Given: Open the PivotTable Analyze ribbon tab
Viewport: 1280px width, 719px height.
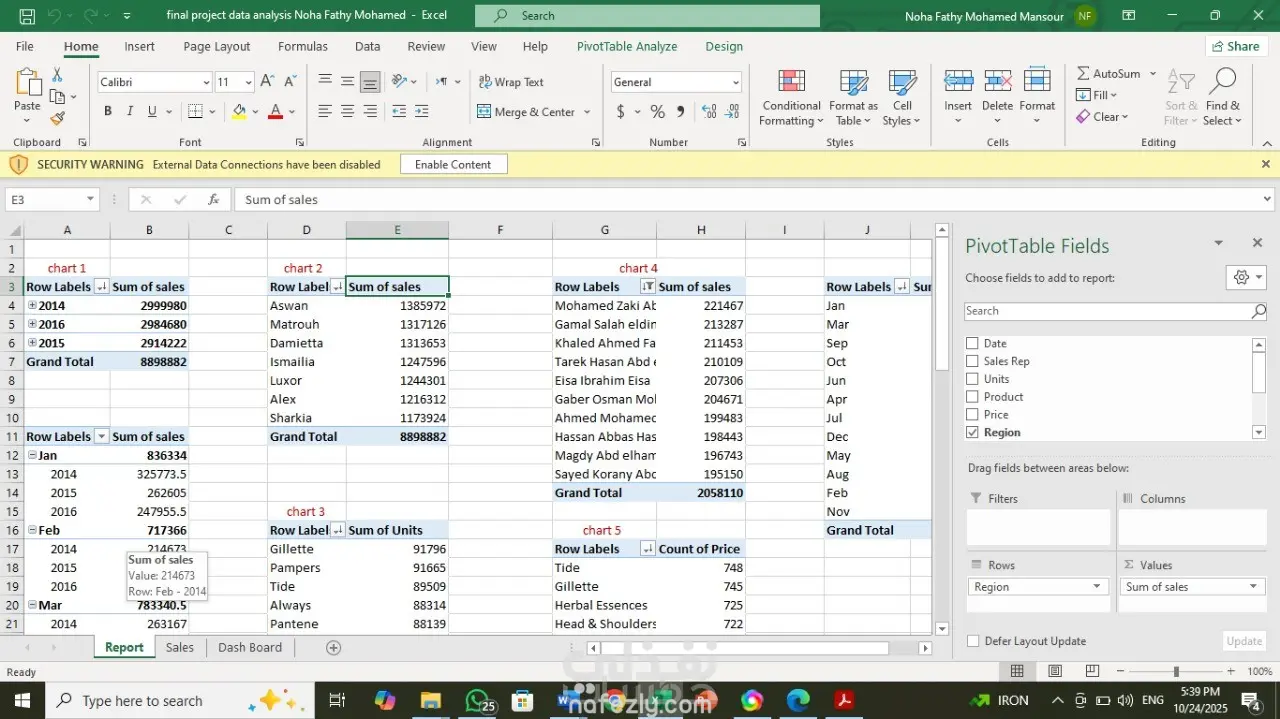Looking at the screenshot, I should point(626,46).
